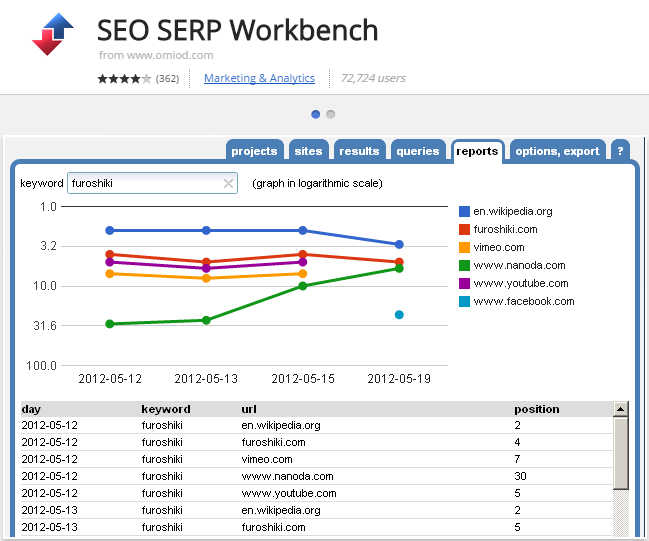Select the reports tab
Screen dimensions: 649x541
[x=477, y=151]
